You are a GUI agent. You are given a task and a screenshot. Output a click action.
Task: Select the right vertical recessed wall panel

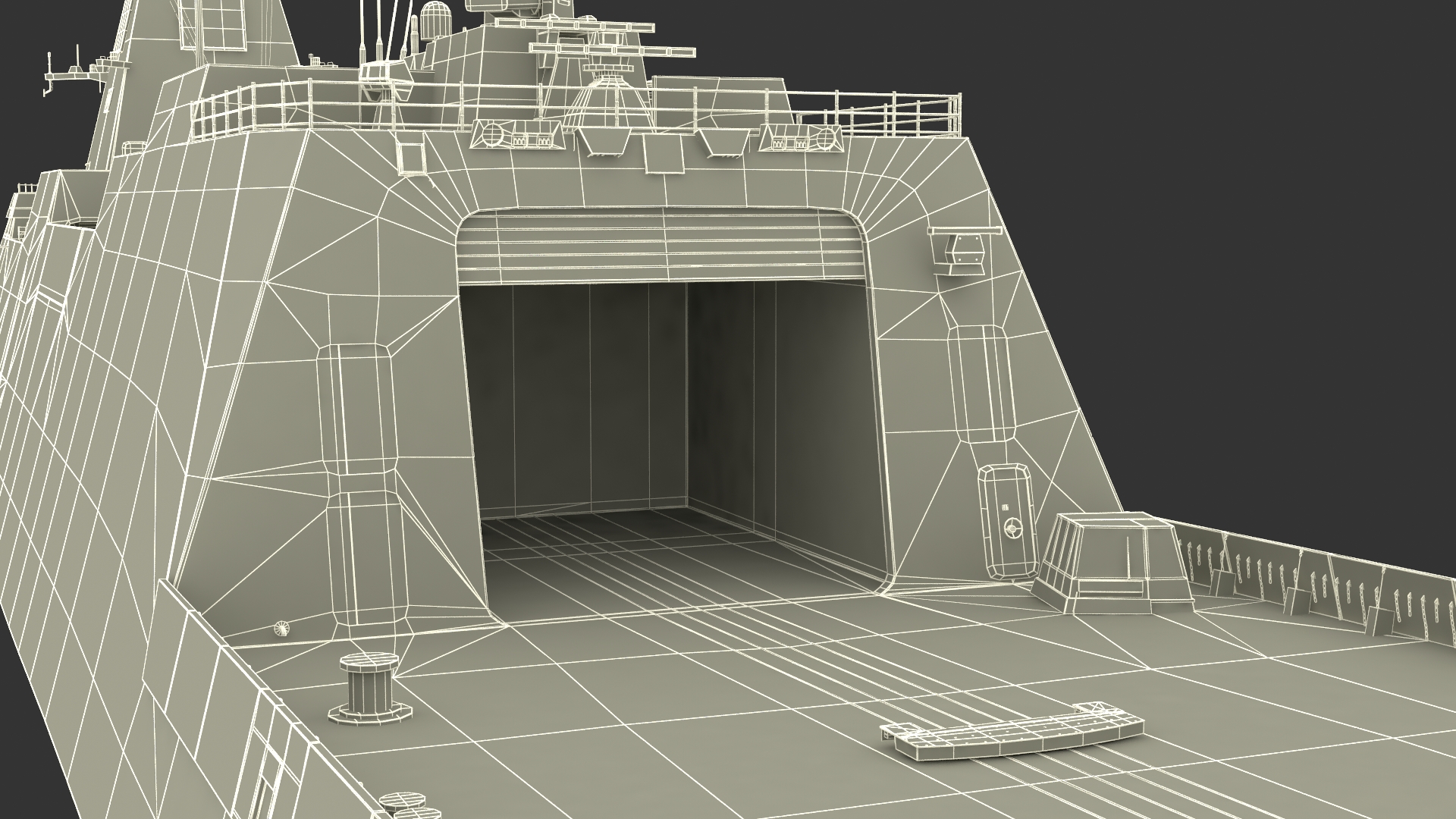(981, 383)
